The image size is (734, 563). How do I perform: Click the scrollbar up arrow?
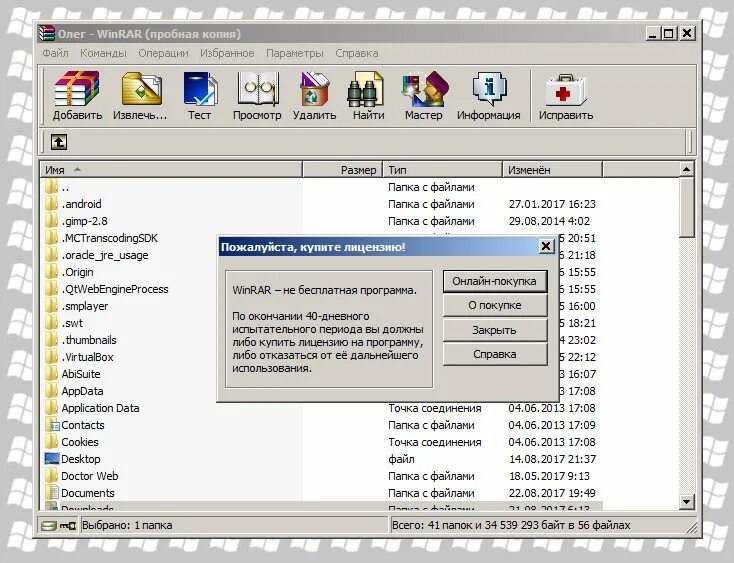[x=686, y=169]
